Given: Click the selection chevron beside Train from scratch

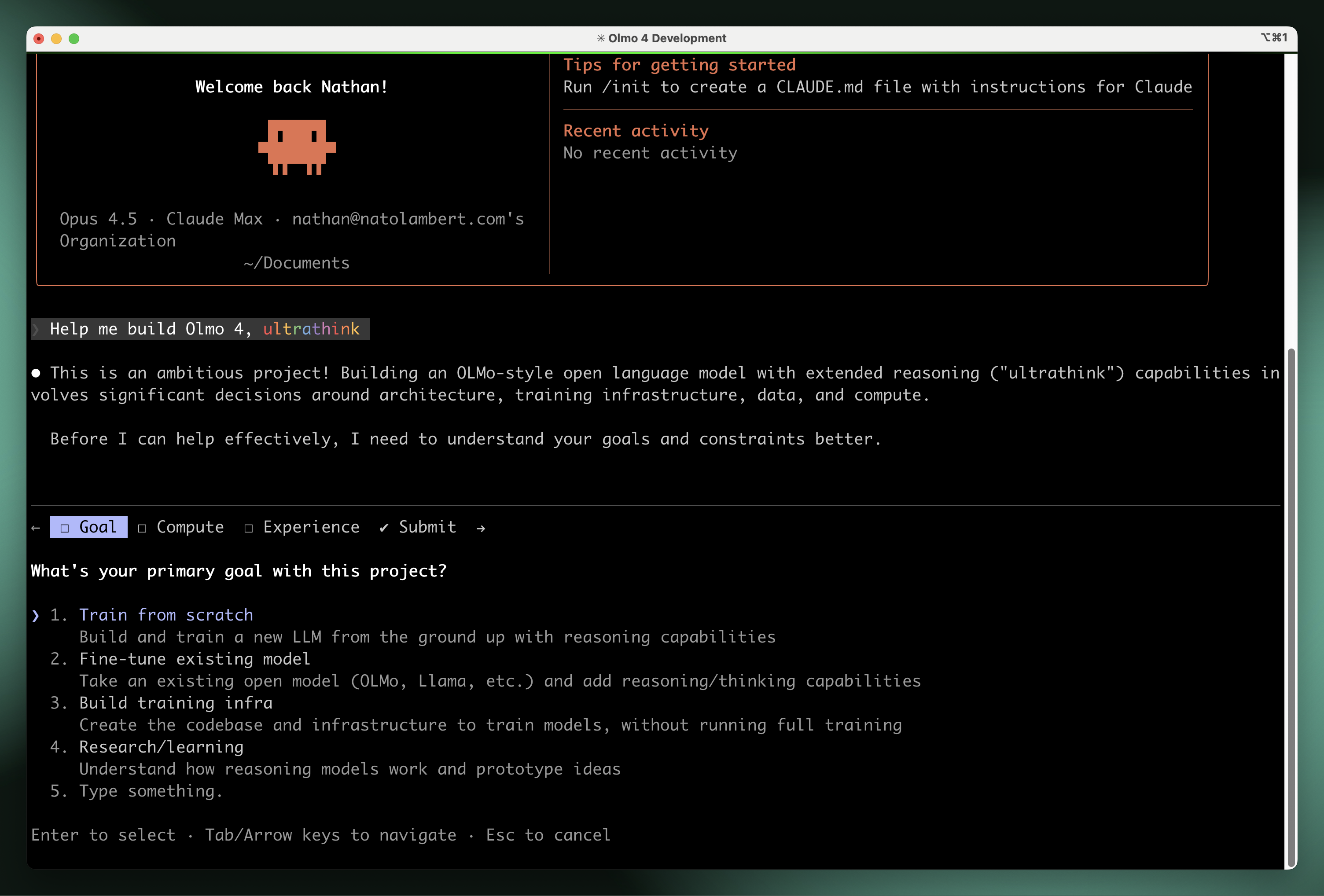Looking at the screenshot, I should (36, 615).
